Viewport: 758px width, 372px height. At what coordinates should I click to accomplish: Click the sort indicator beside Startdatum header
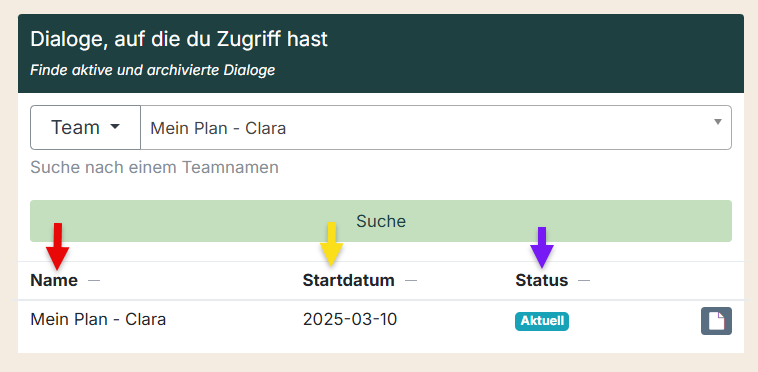[411, 280]
